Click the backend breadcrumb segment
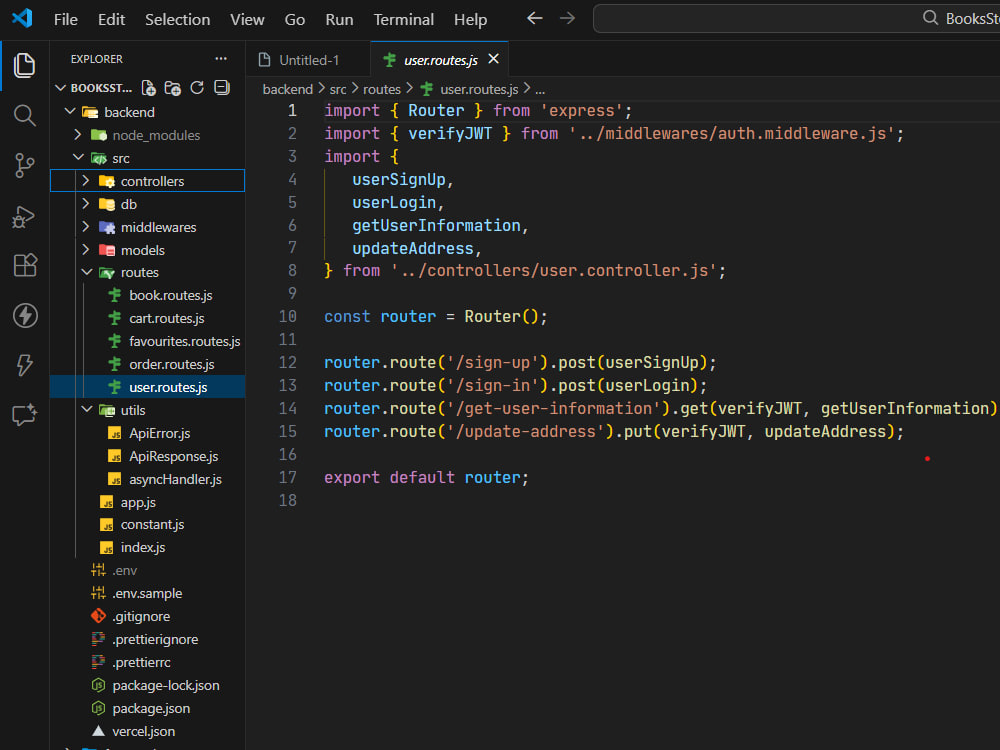Viewport: 1000px width, 750px height. 288,89
